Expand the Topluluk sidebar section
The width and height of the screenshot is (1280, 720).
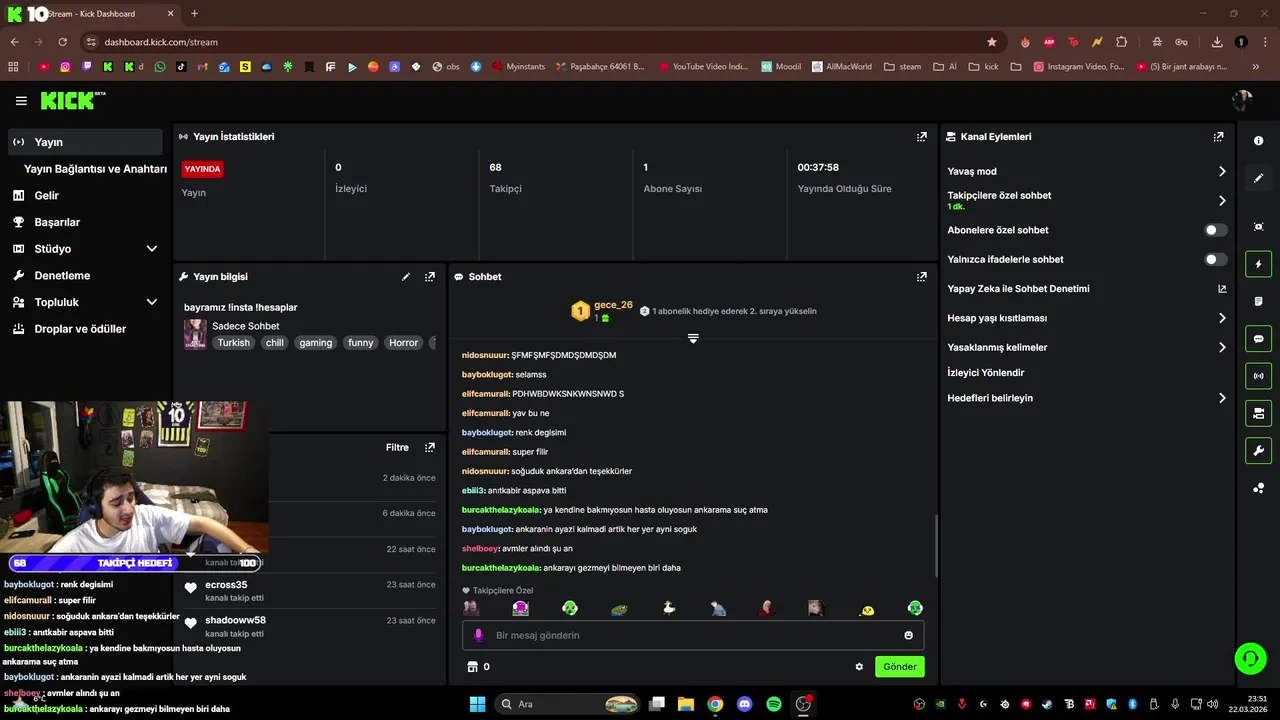152,302
